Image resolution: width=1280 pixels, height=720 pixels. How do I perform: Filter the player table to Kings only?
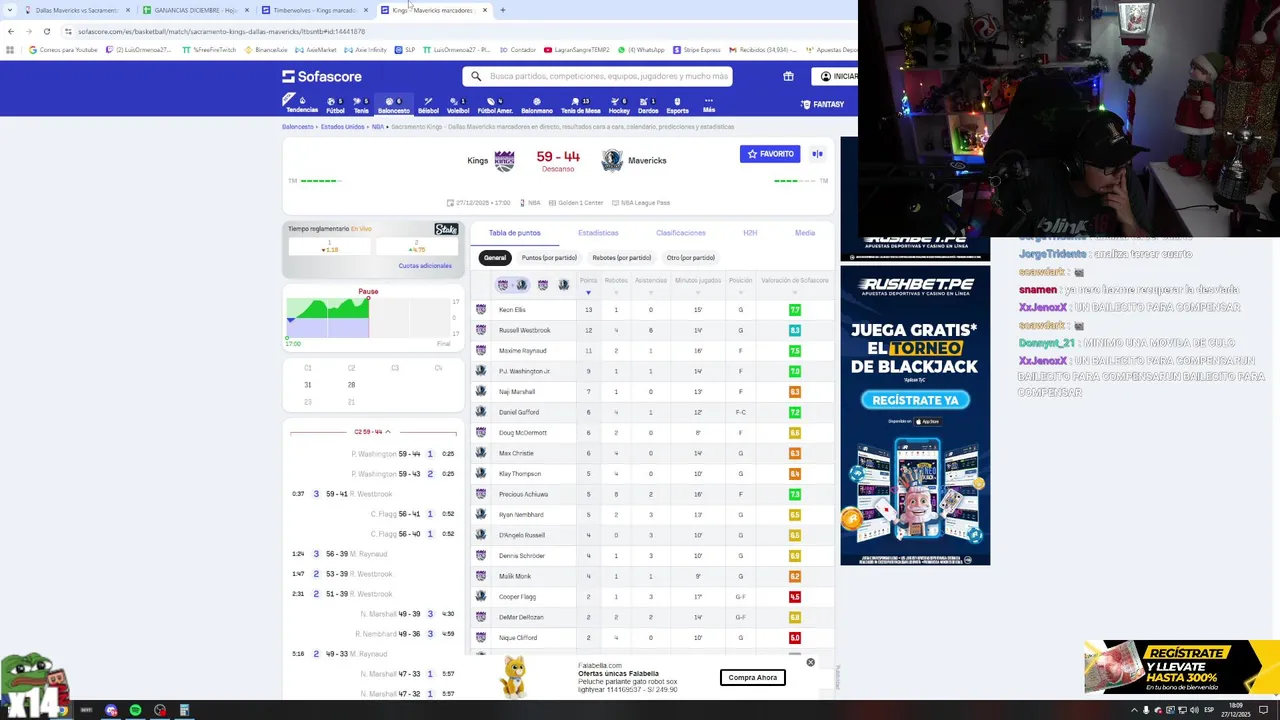click(x=543, y=285)
